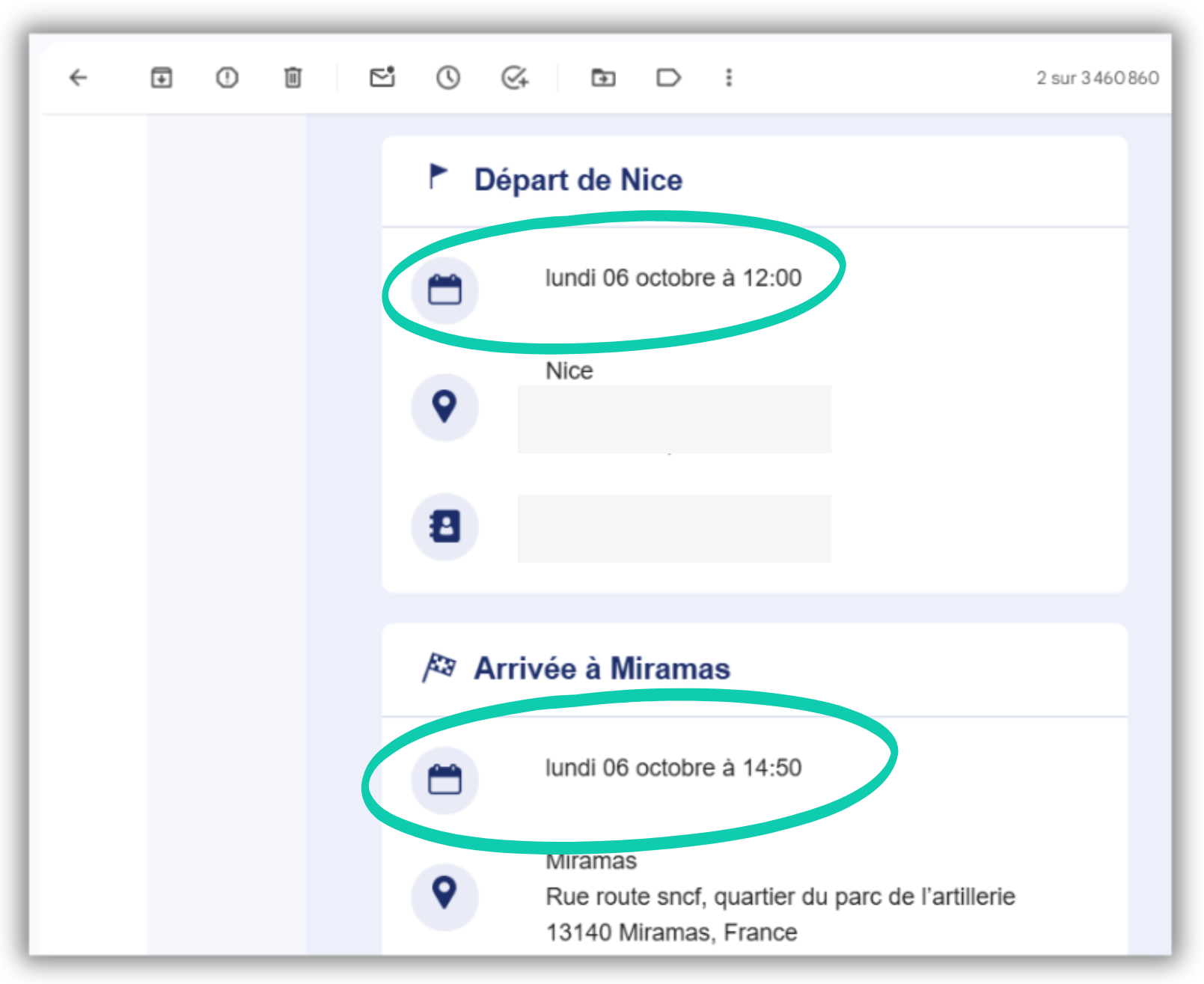Select '13140 Miramas, France' text
This screenshot has width=1204, height=984.
click(x=671, y=932)
